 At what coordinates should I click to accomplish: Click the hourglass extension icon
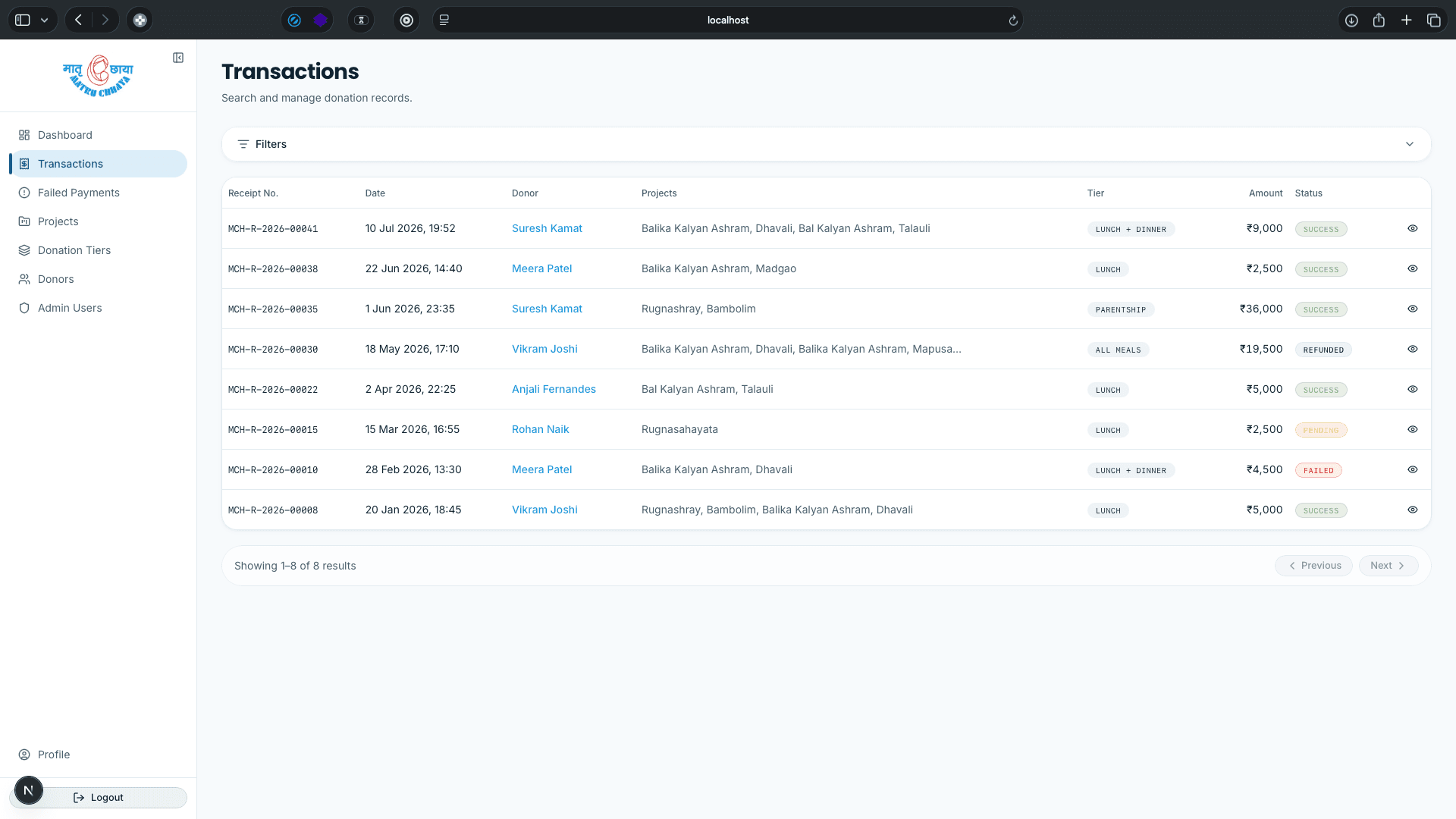(361, 20)
